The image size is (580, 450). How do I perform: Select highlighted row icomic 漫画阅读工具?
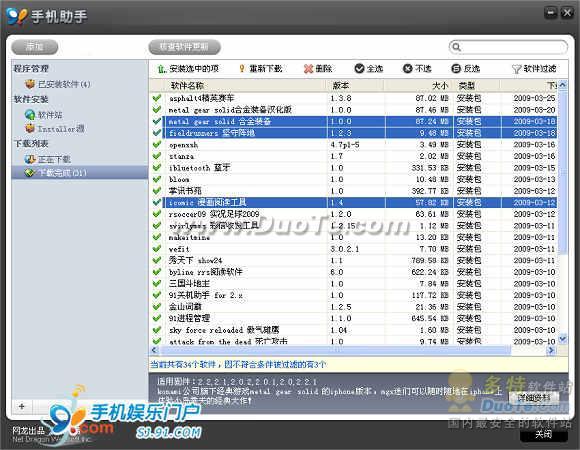pos(354,202)
